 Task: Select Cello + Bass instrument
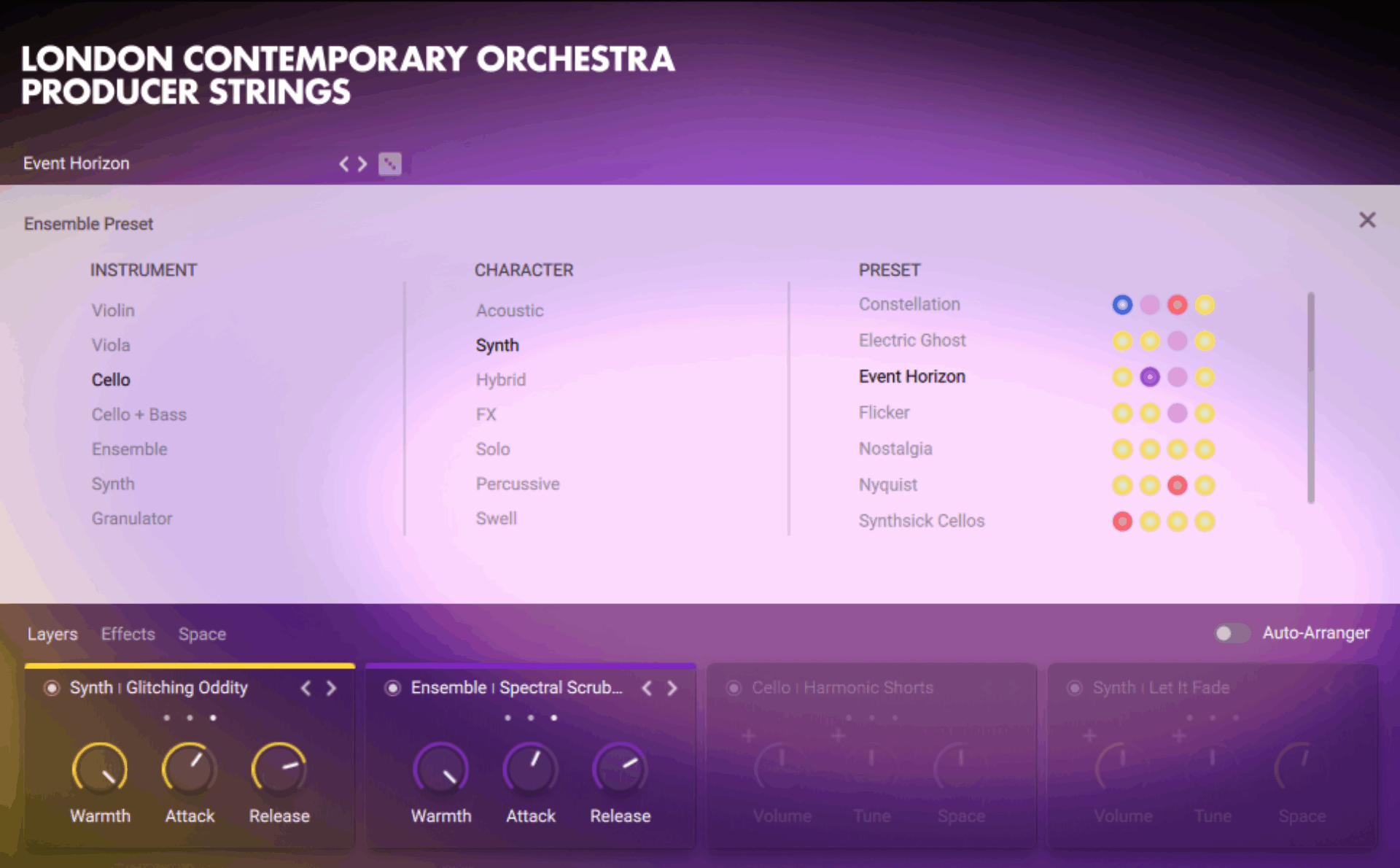(x=139, y=414)
